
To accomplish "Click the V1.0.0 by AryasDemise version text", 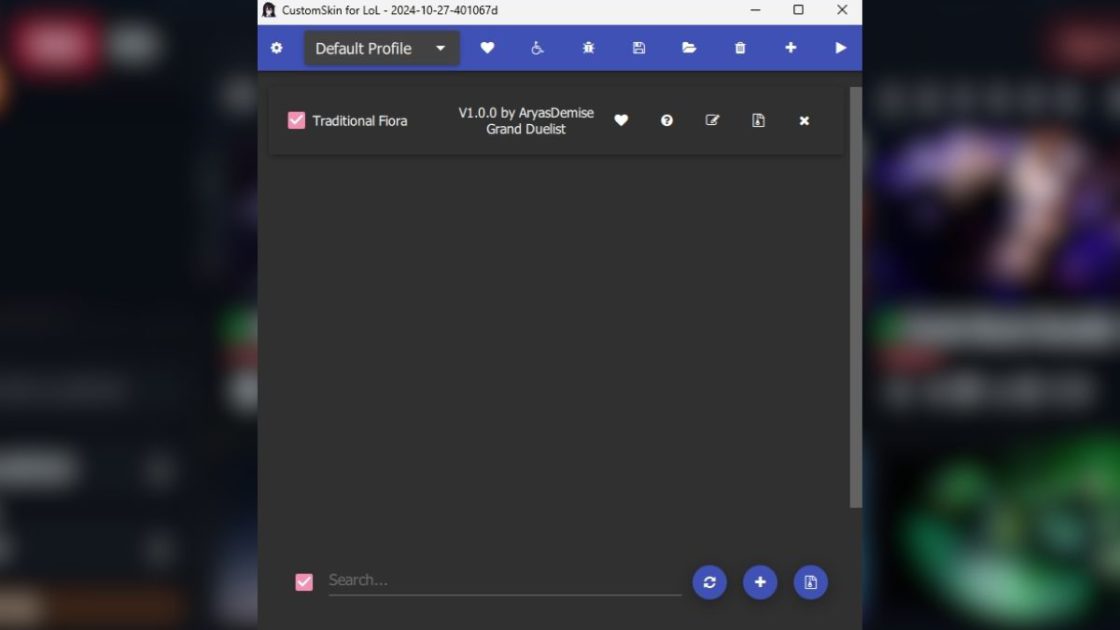I will click(526, 113).
